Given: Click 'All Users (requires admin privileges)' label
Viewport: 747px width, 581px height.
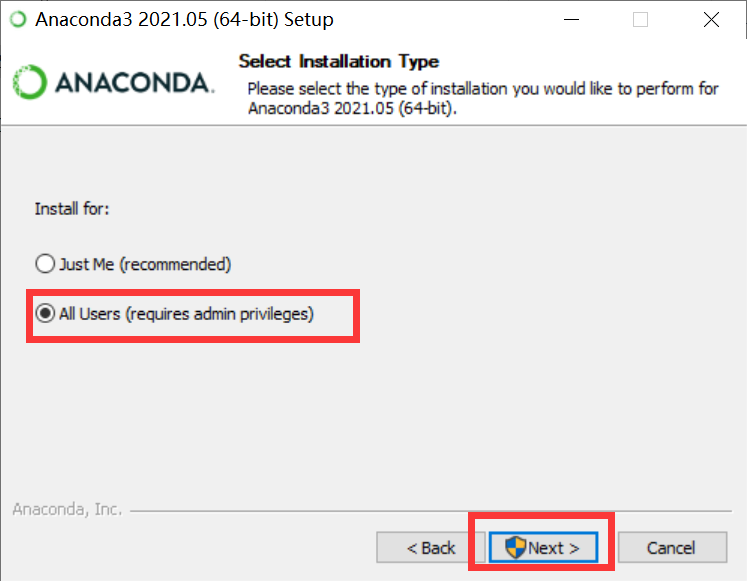Looking at the screenshot, I should pos(186,314).
